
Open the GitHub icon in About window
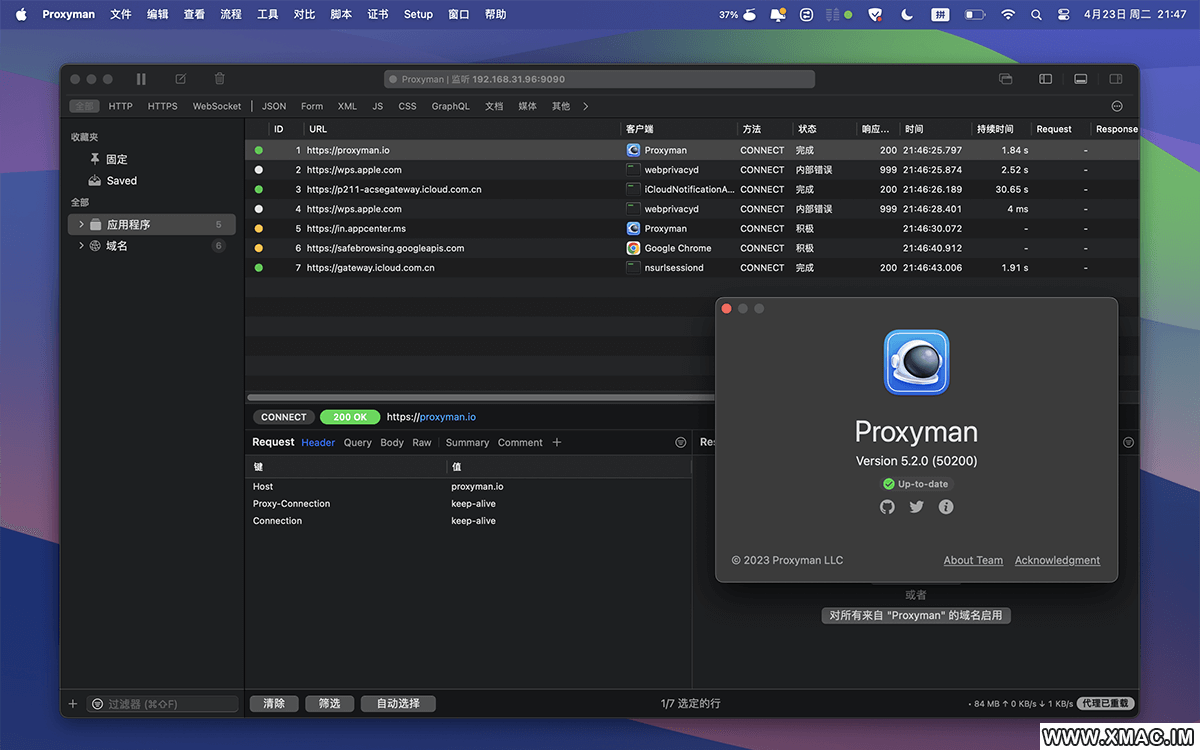point(887,507)
